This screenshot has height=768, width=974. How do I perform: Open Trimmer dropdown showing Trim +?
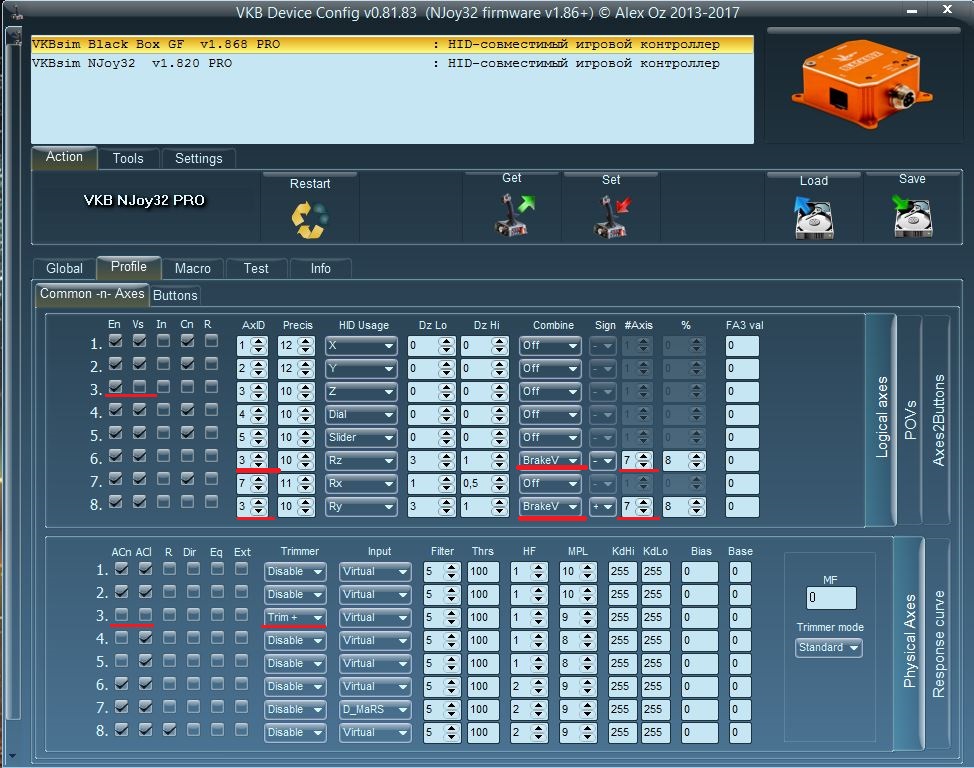tap(295, 618)
